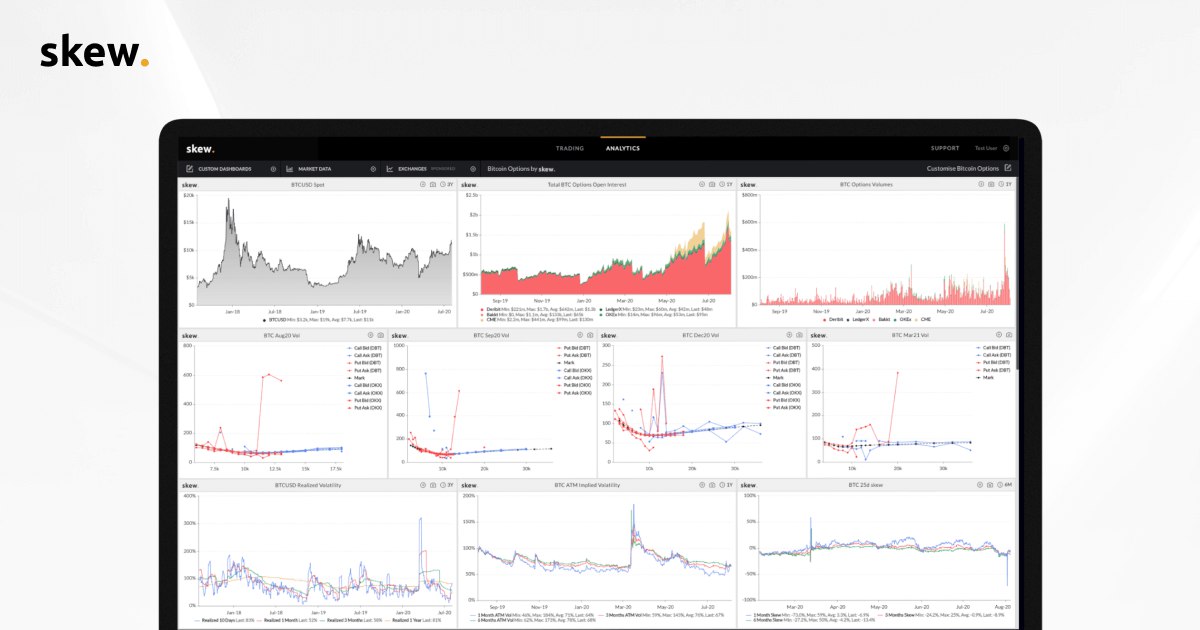
Task: Expand the Exchanges menu via its circular icon
Action: pos(473,169)
